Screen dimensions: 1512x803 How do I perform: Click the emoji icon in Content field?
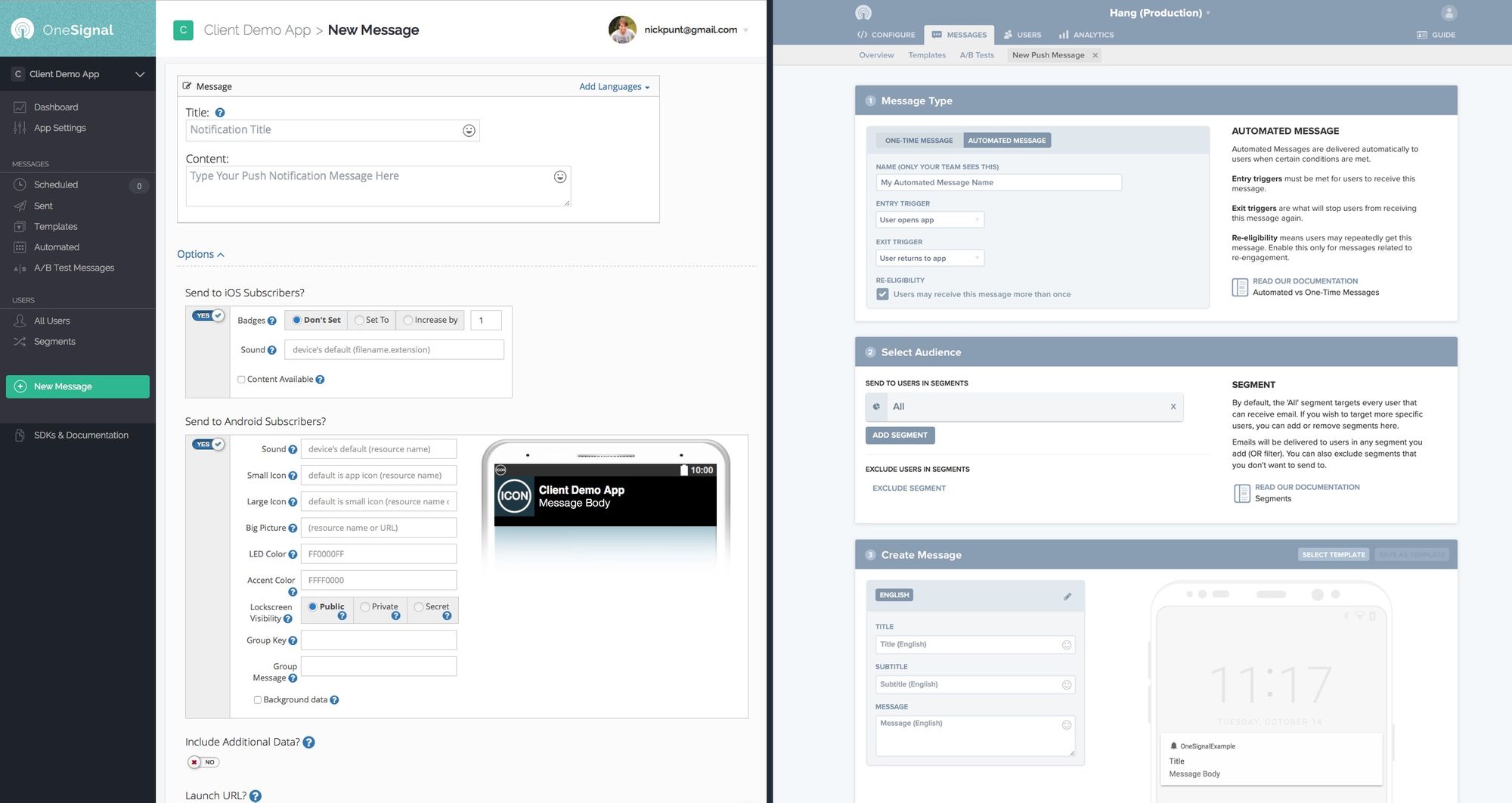560,177
